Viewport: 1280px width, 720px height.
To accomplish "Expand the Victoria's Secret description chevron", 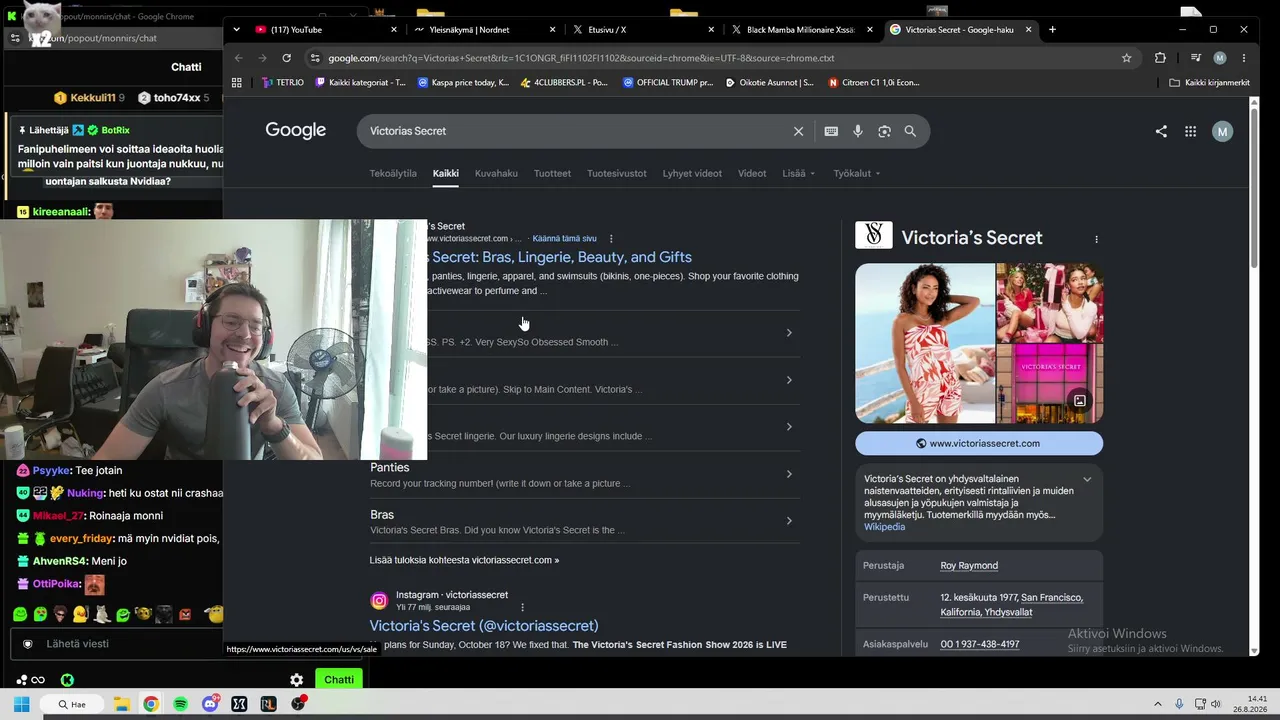I will (1087, 480).
